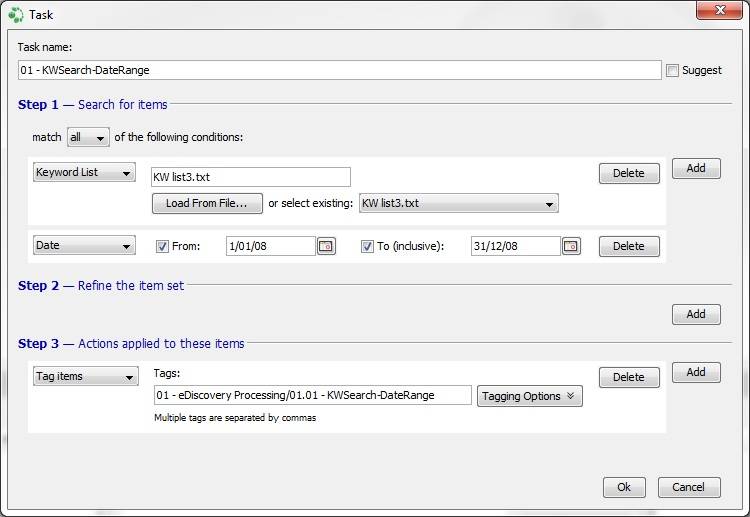Expand the Tagging Options button
This screenshot has height=517, width=750.
click(x=529, y=396)
